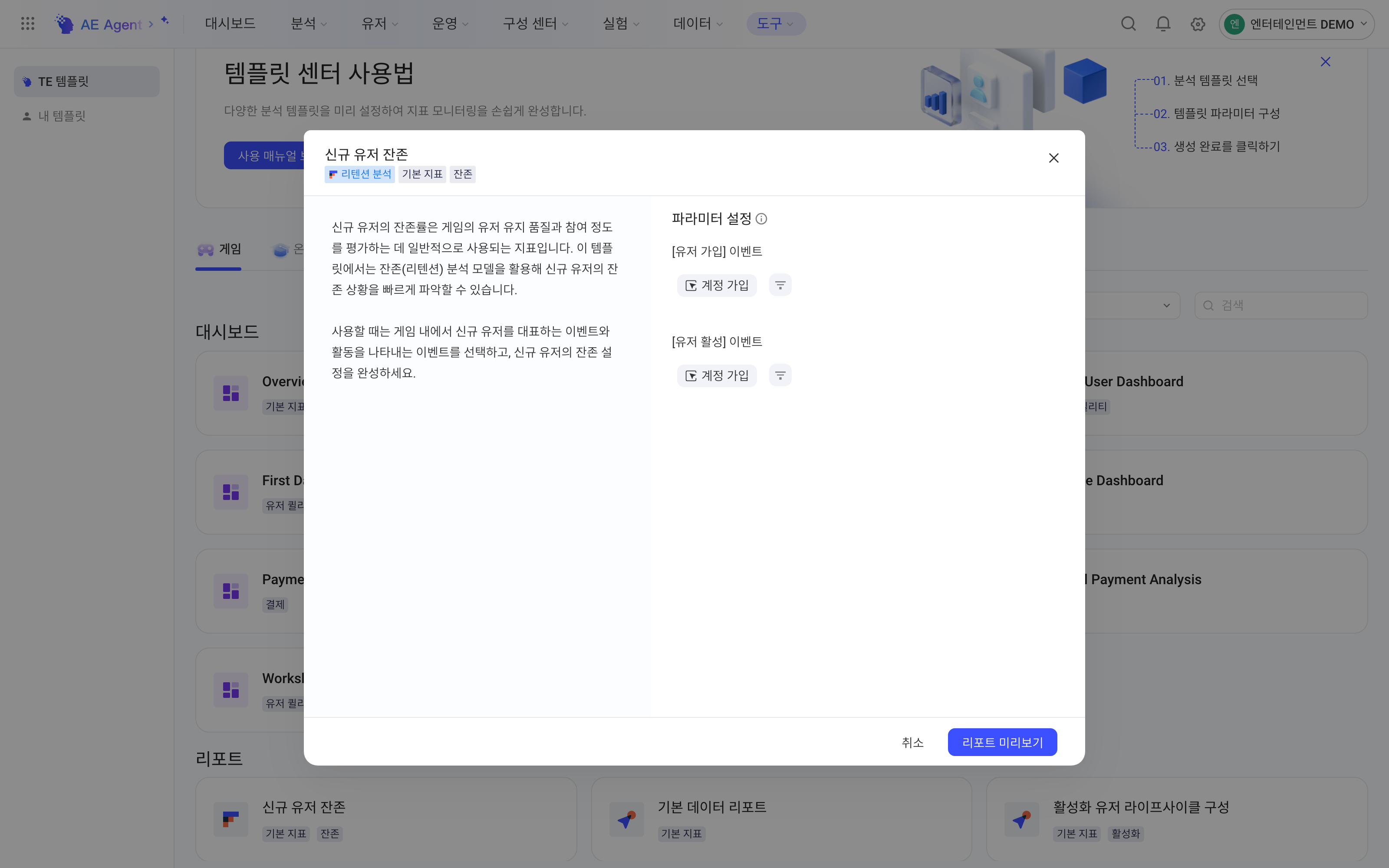Expand the 구성 센터 menu
Viewport: 1389px width, 868px height.
pos(536,24)
